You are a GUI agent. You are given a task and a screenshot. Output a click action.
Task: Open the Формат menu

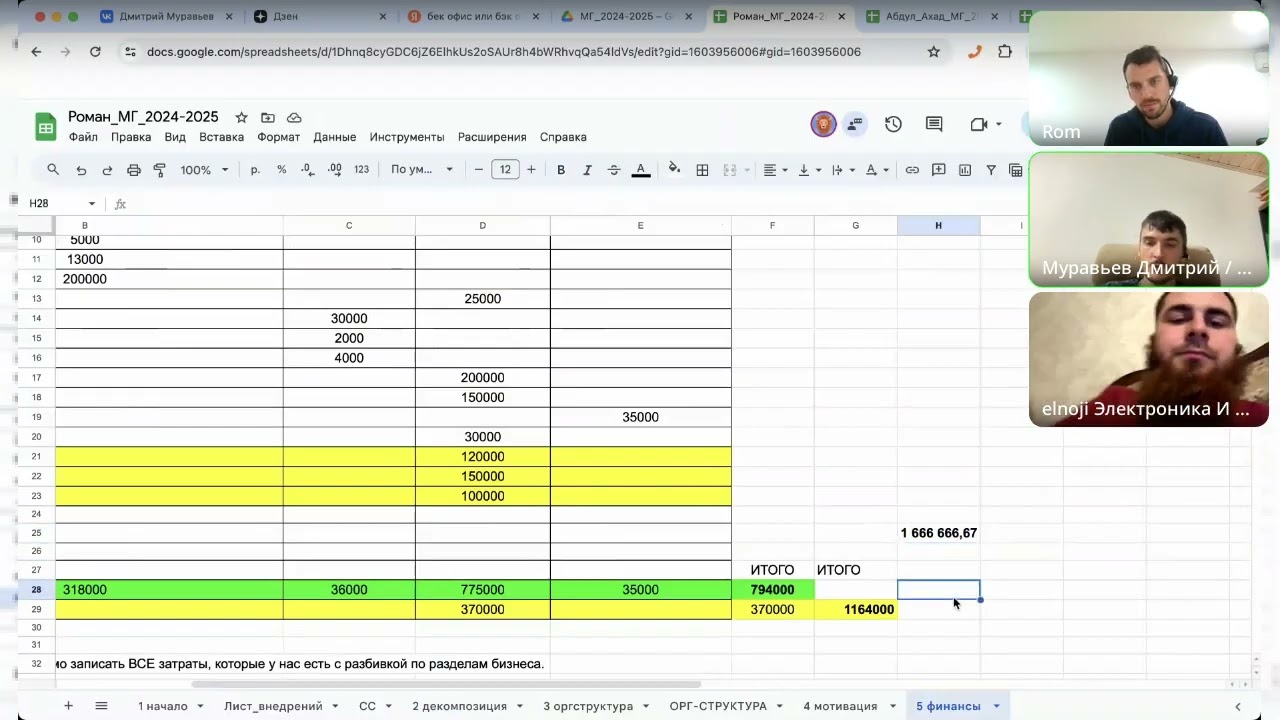[x=279, y=137]
